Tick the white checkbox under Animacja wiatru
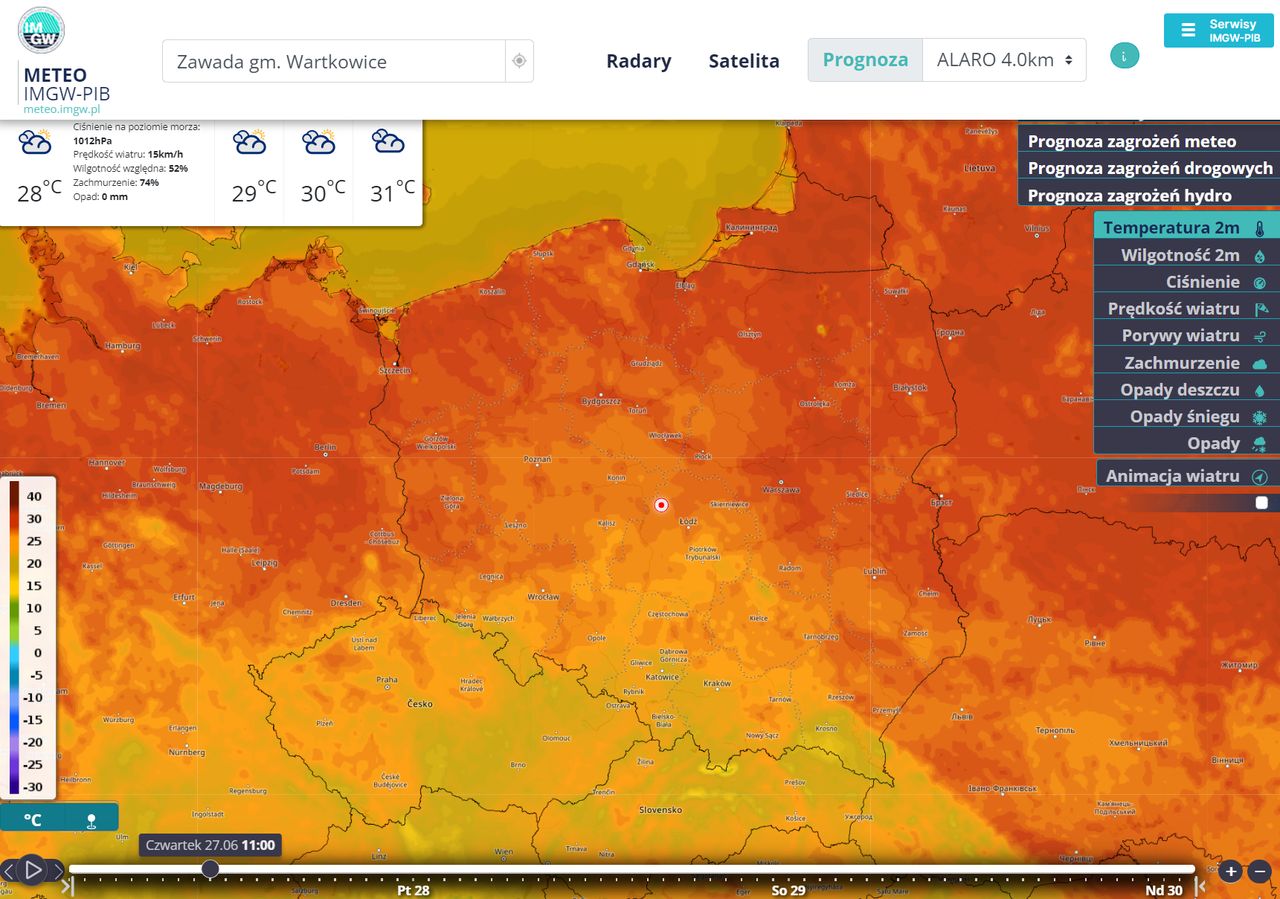The width and height of the screenshot is (1280, 899). pyautogui.click(x=1261, y=503)
